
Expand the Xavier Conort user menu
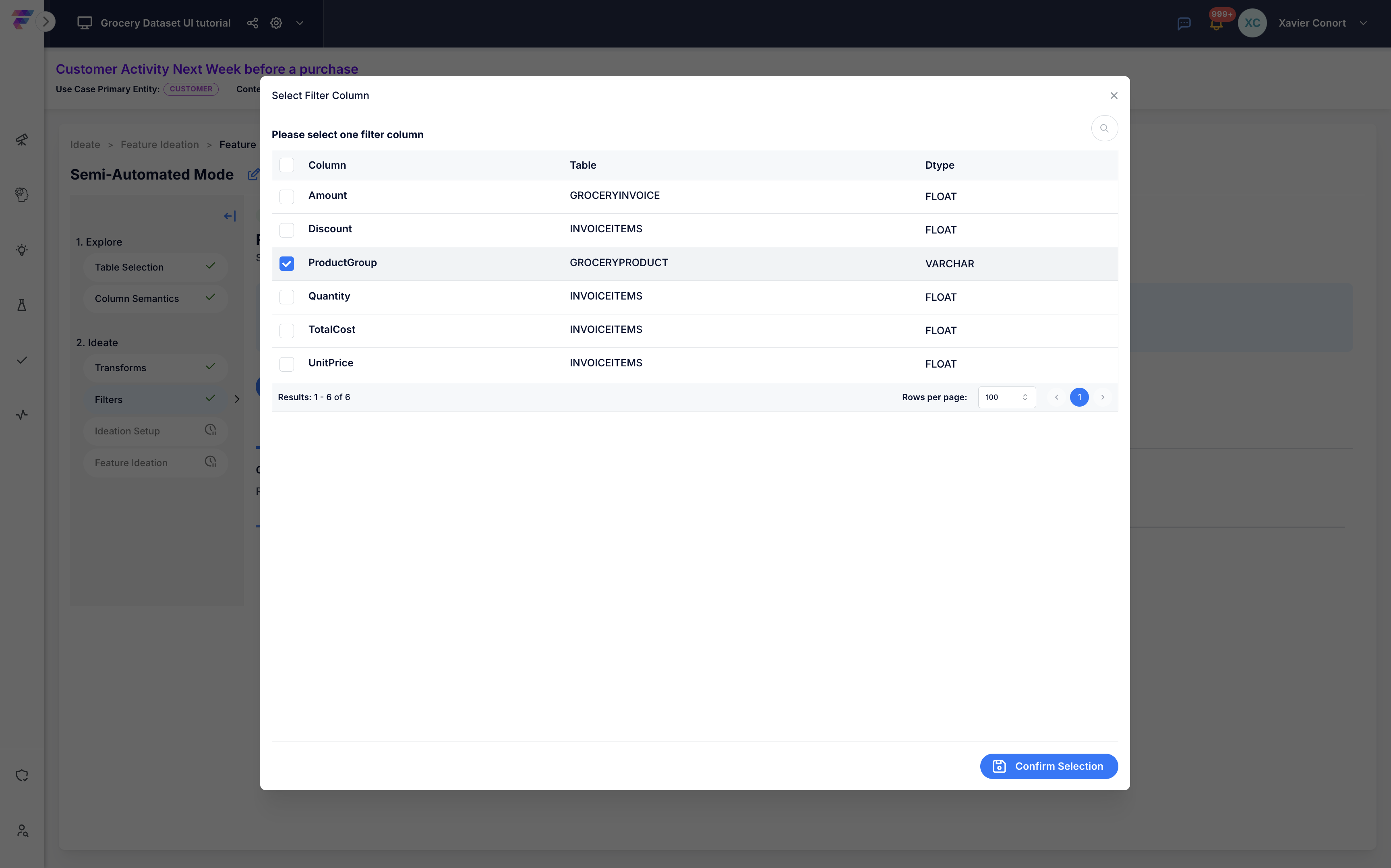(1363, 23)
